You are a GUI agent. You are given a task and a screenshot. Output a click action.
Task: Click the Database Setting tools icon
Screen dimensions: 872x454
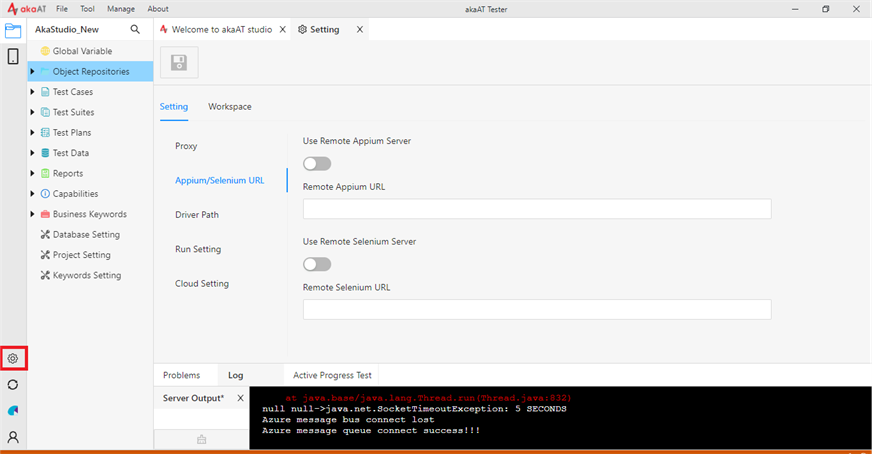click(45, 235)
